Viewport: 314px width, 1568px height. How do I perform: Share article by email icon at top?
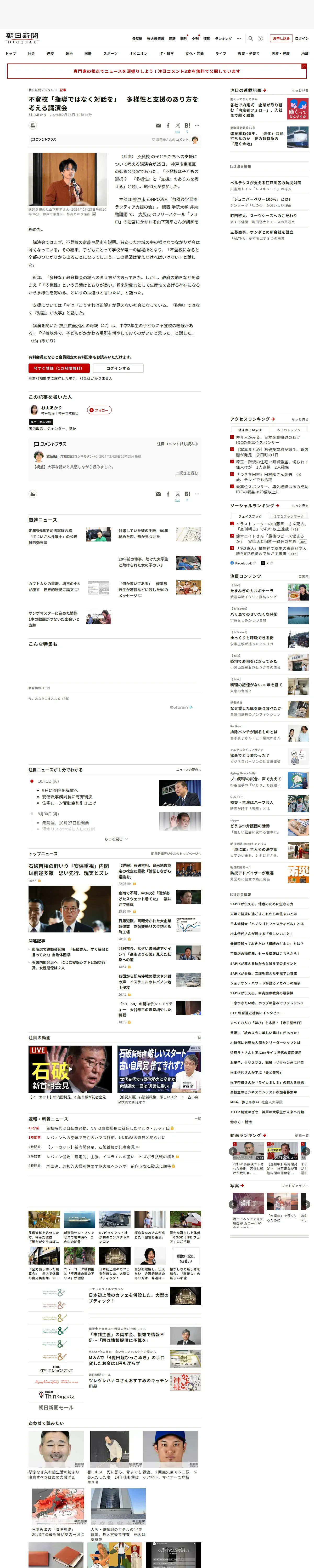pyautogui.click(x=159, y=125)
